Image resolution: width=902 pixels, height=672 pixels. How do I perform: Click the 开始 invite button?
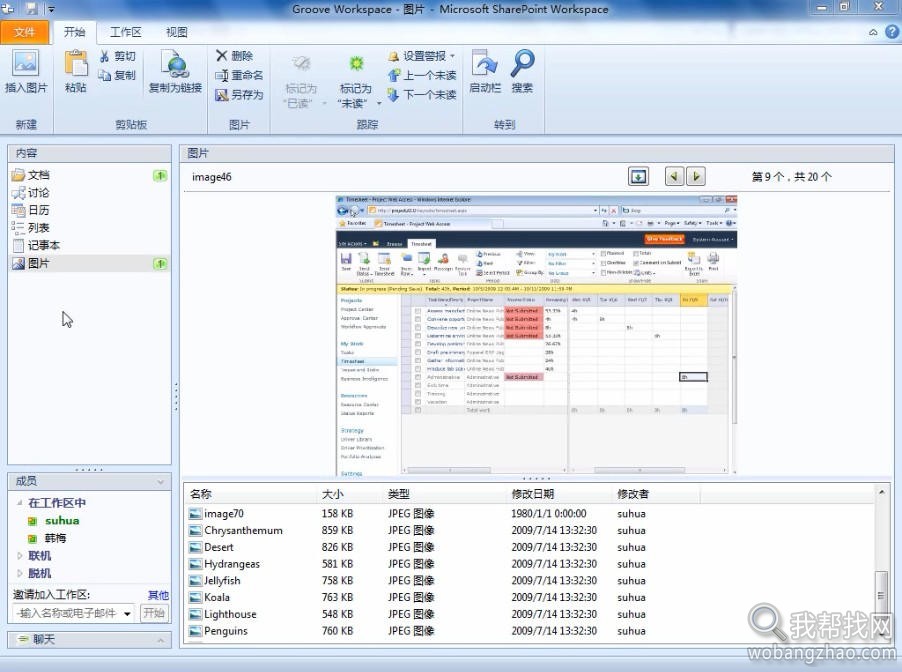coord(154,613)
